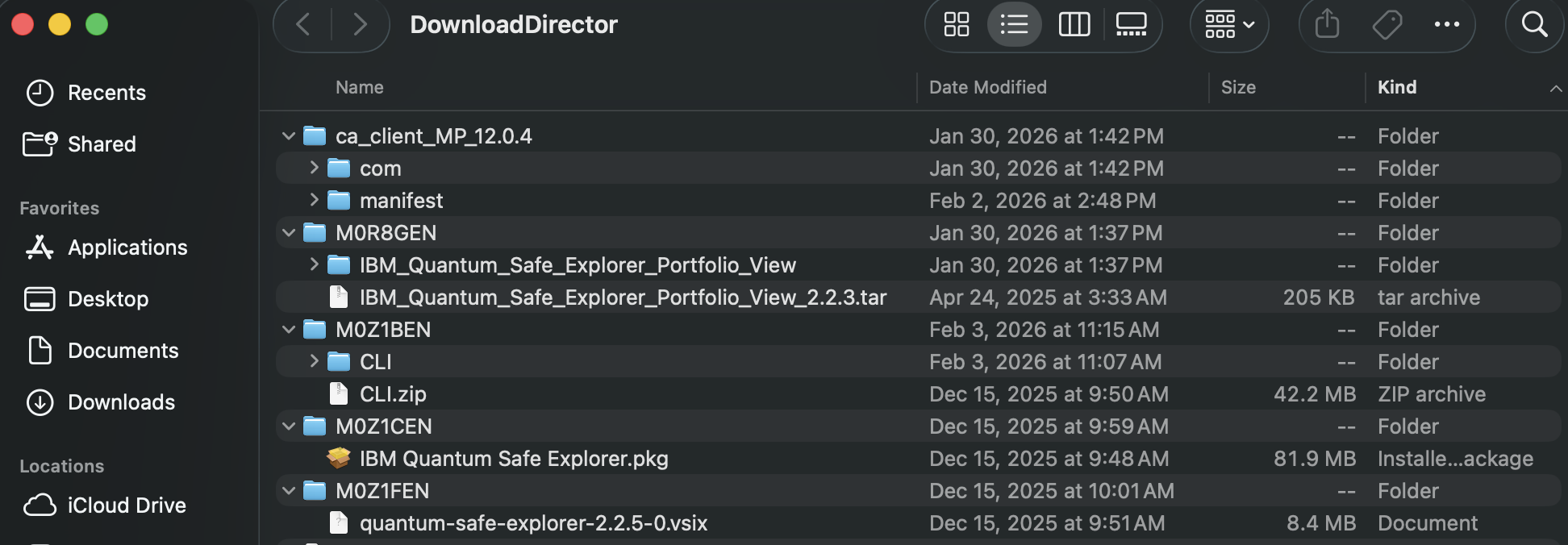Collapse the ca_client_MP_12.0.4 folder
1568x545 pixels.
289,136
